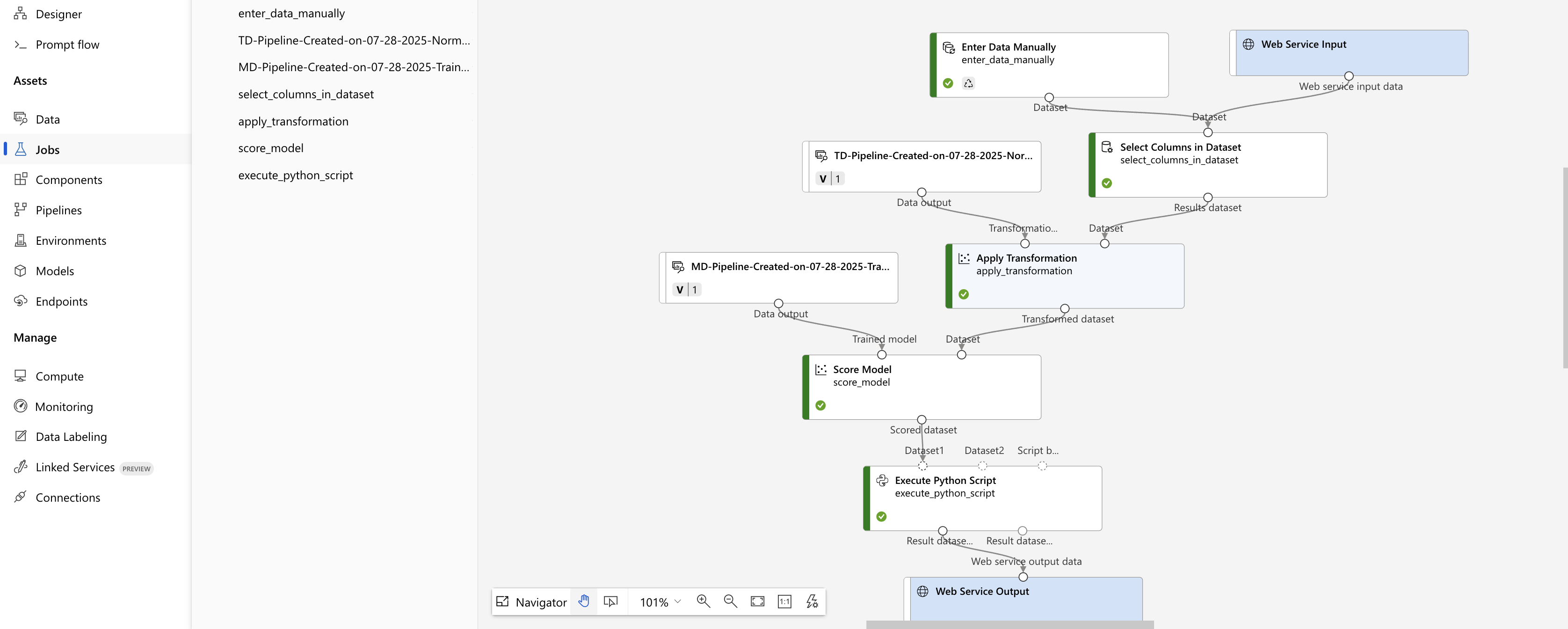Click the zoom in magnifier

click(703, 601)
